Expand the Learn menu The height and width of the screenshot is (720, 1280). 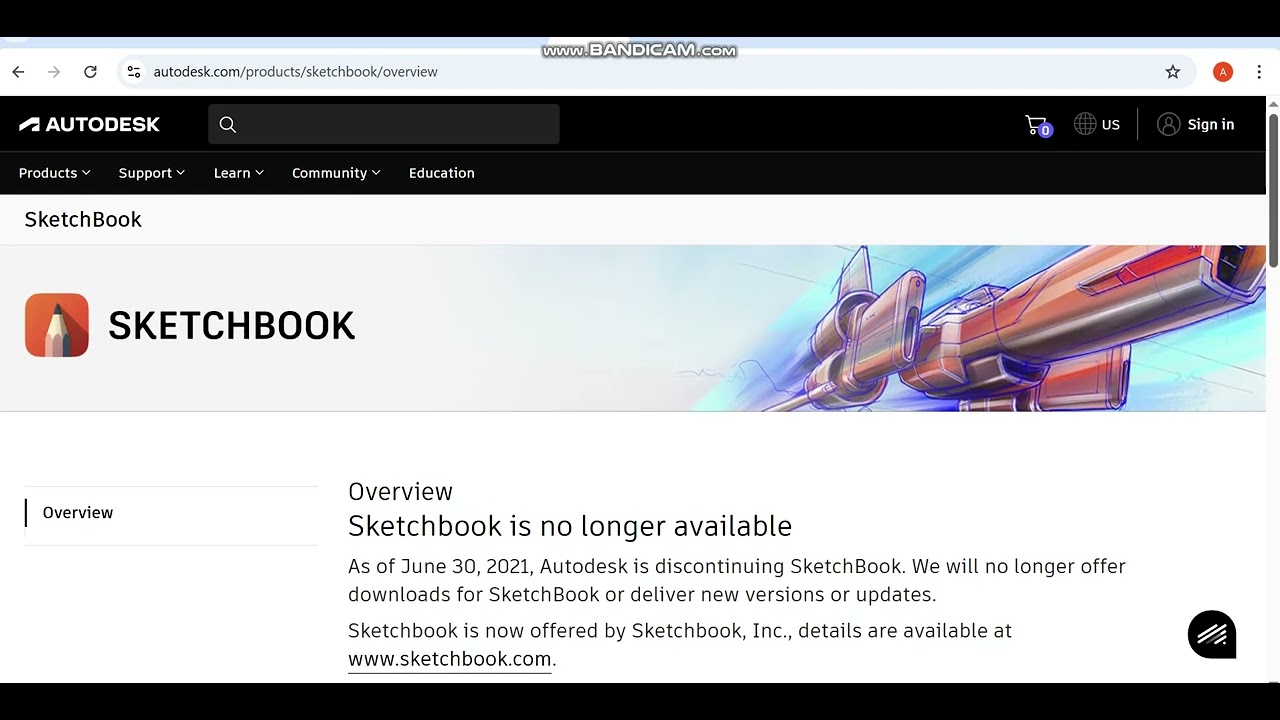pyautogui.click(x=239, y=173)
